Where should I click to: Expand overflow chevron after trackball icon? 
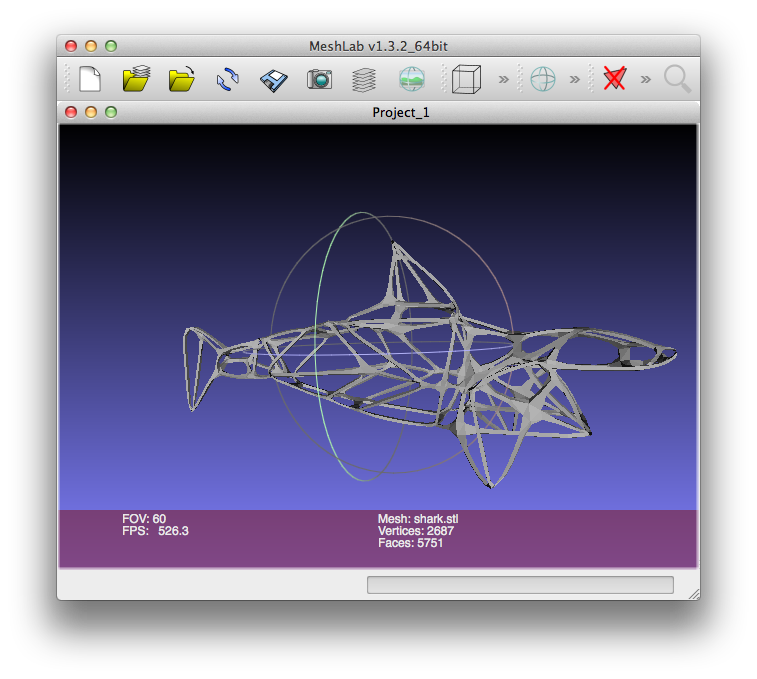coord(575,79)
